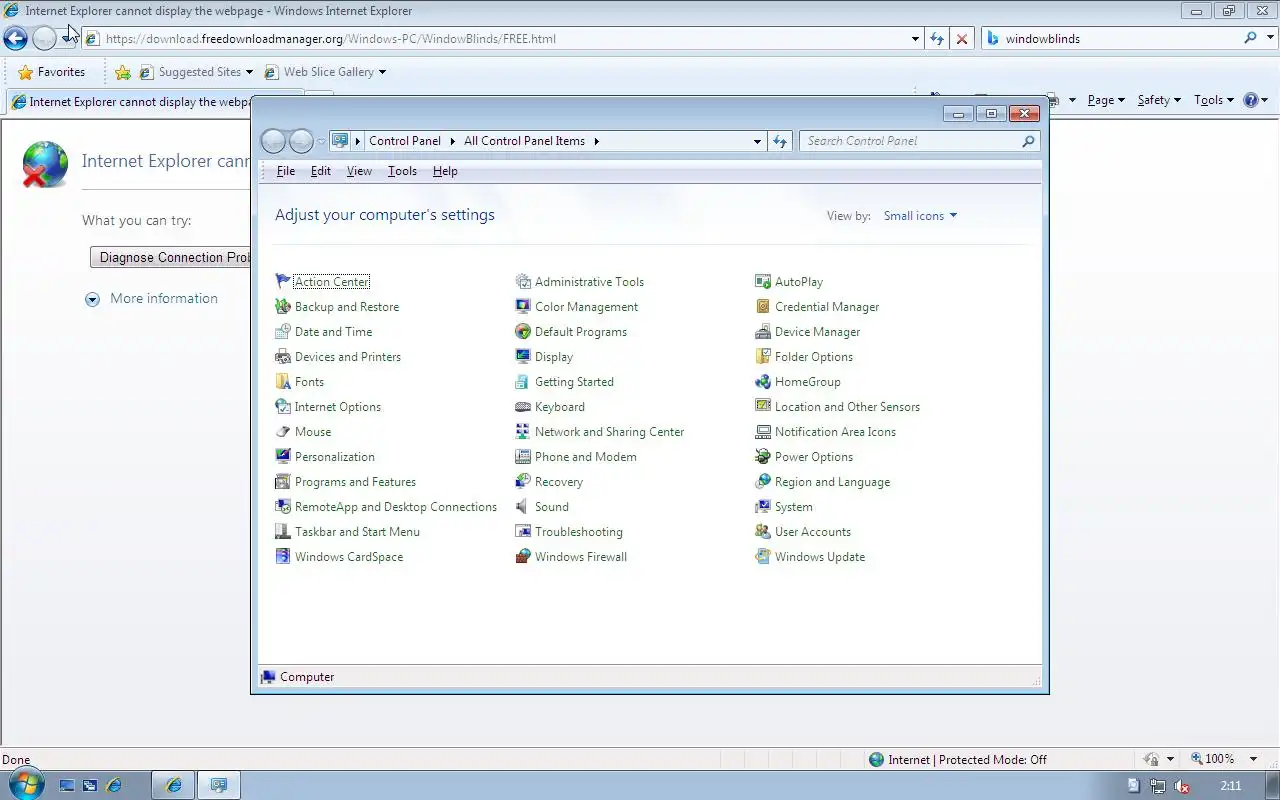Open the Fonts folder icon

point(283,382)
